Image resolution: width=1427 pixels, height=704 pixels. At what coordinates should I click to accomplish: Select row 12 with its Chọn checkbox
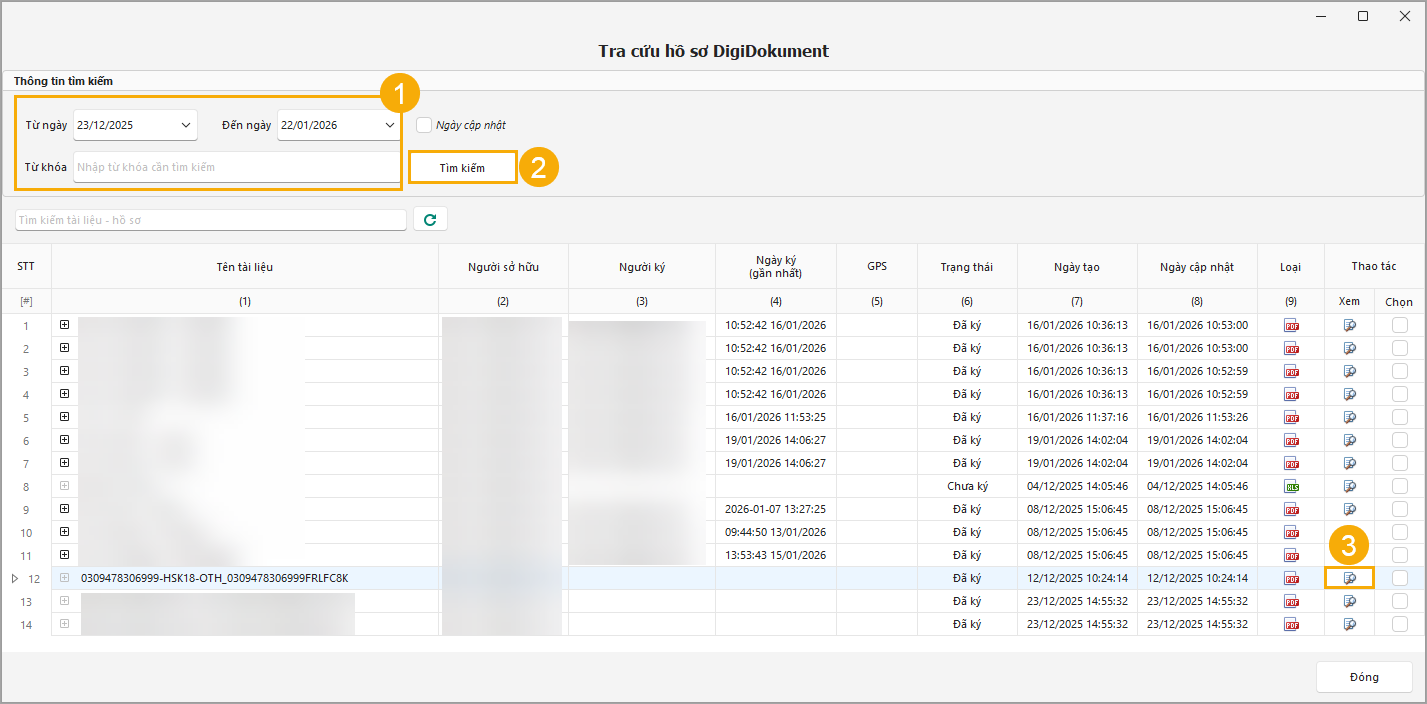click(x=1400, y=578)
